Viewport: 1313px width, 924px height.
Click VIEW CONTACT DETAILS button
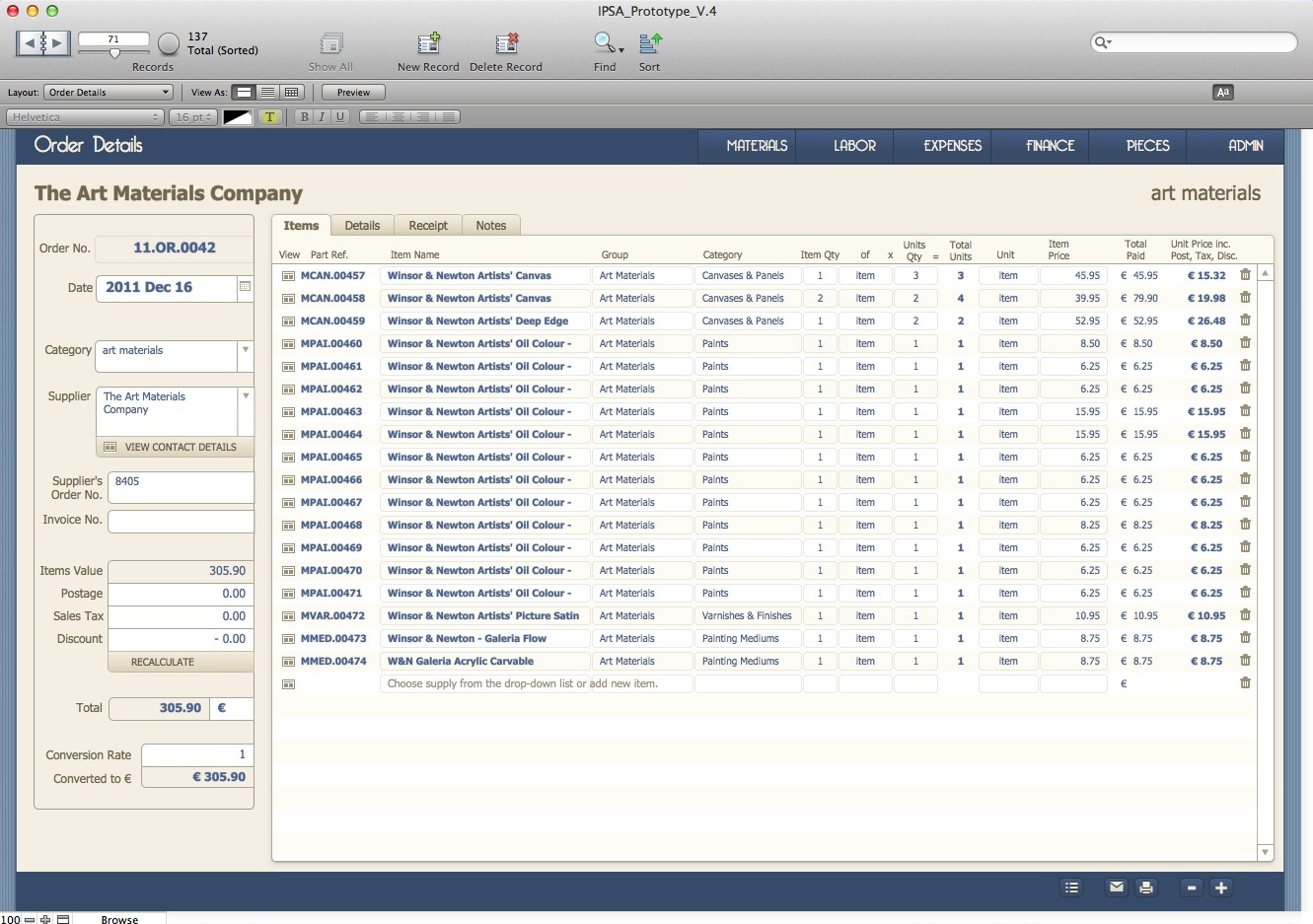click(175, 447)
